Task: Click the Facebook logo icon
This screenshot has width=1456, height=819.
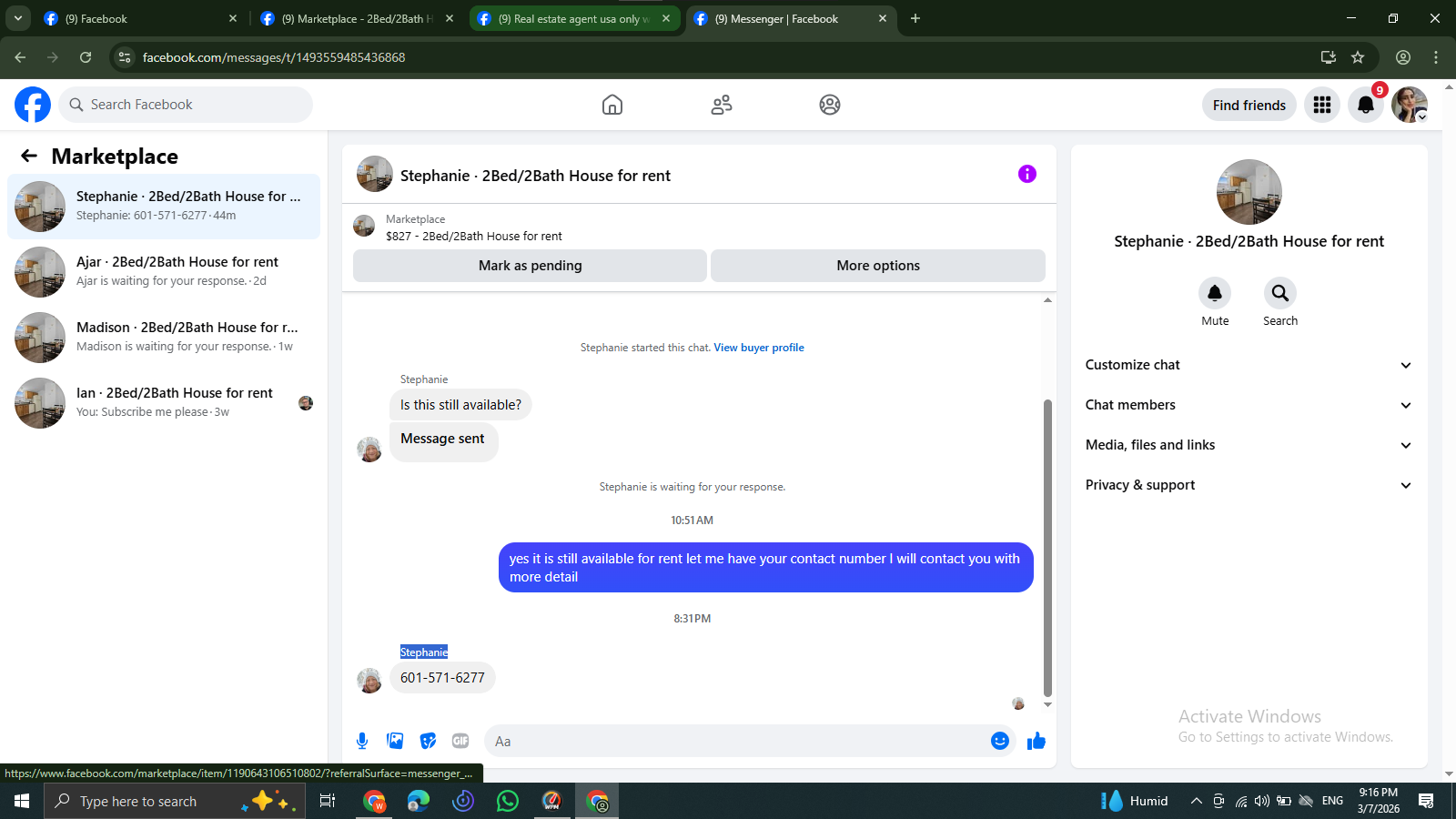Action: (33, 105)
